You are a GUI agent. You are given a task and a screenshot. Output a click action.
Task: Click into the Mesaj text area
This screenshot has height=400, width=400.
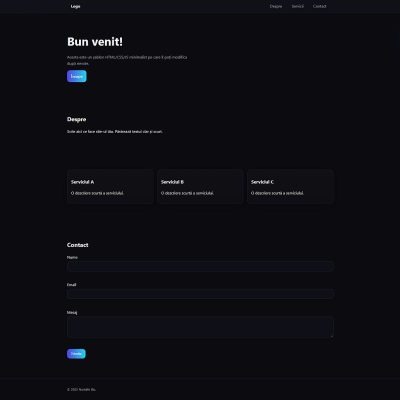[200, 327]
